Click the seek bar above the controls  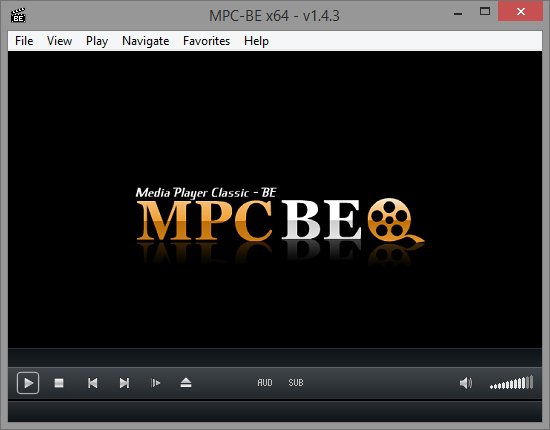click(x=275, y=357)
